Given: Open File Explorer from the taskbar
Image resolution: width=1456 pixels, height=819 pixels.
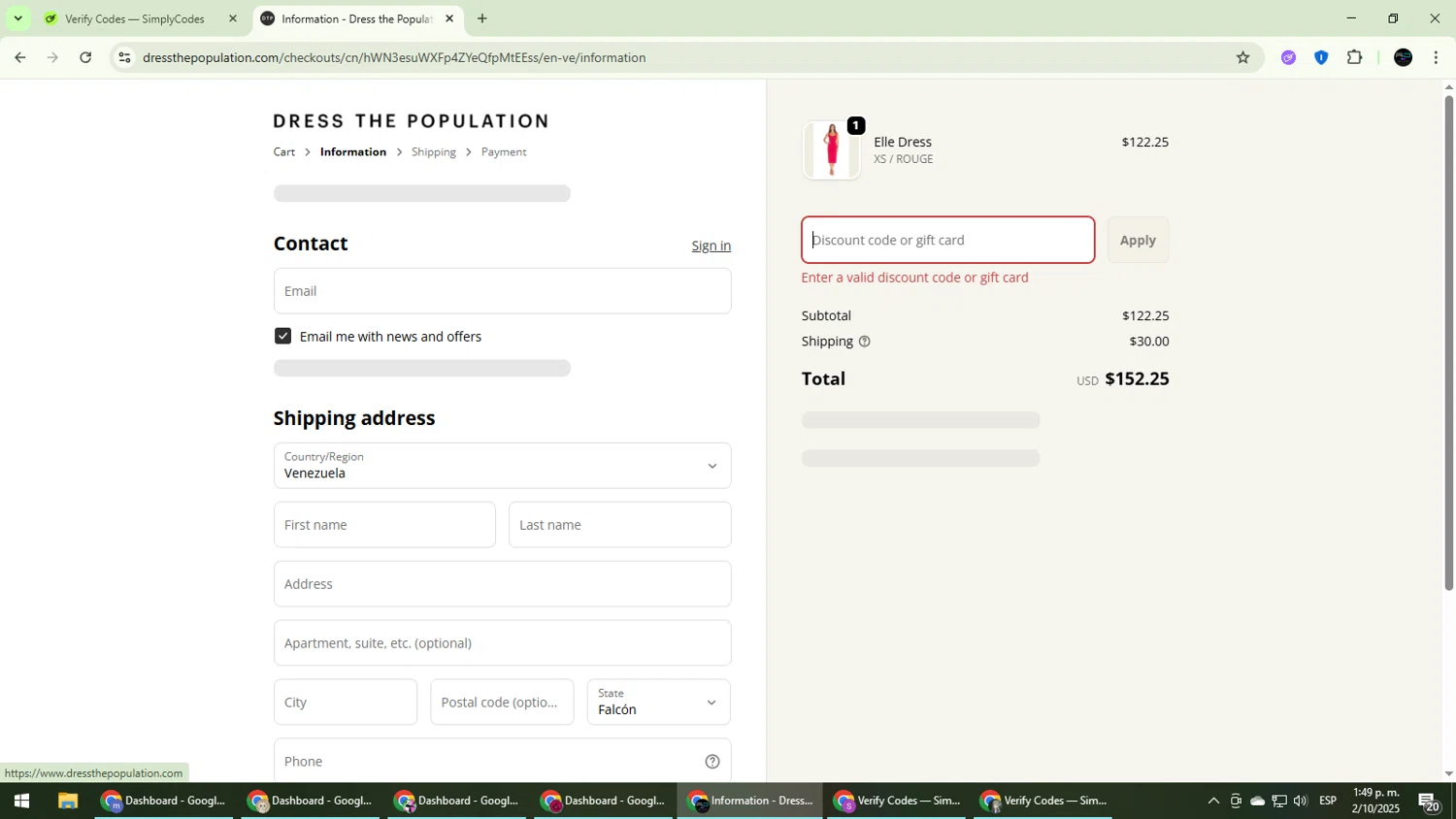Looking at the screenshot, I should (67, 802).
